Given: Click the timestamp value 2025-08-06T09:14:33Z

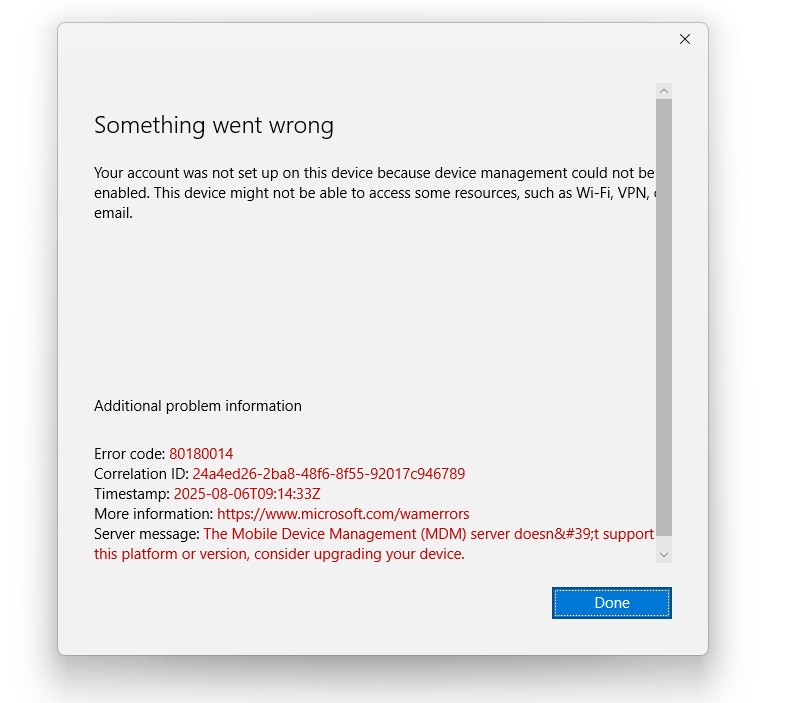Looking at the screenshot, I should [x=246, y=494].
